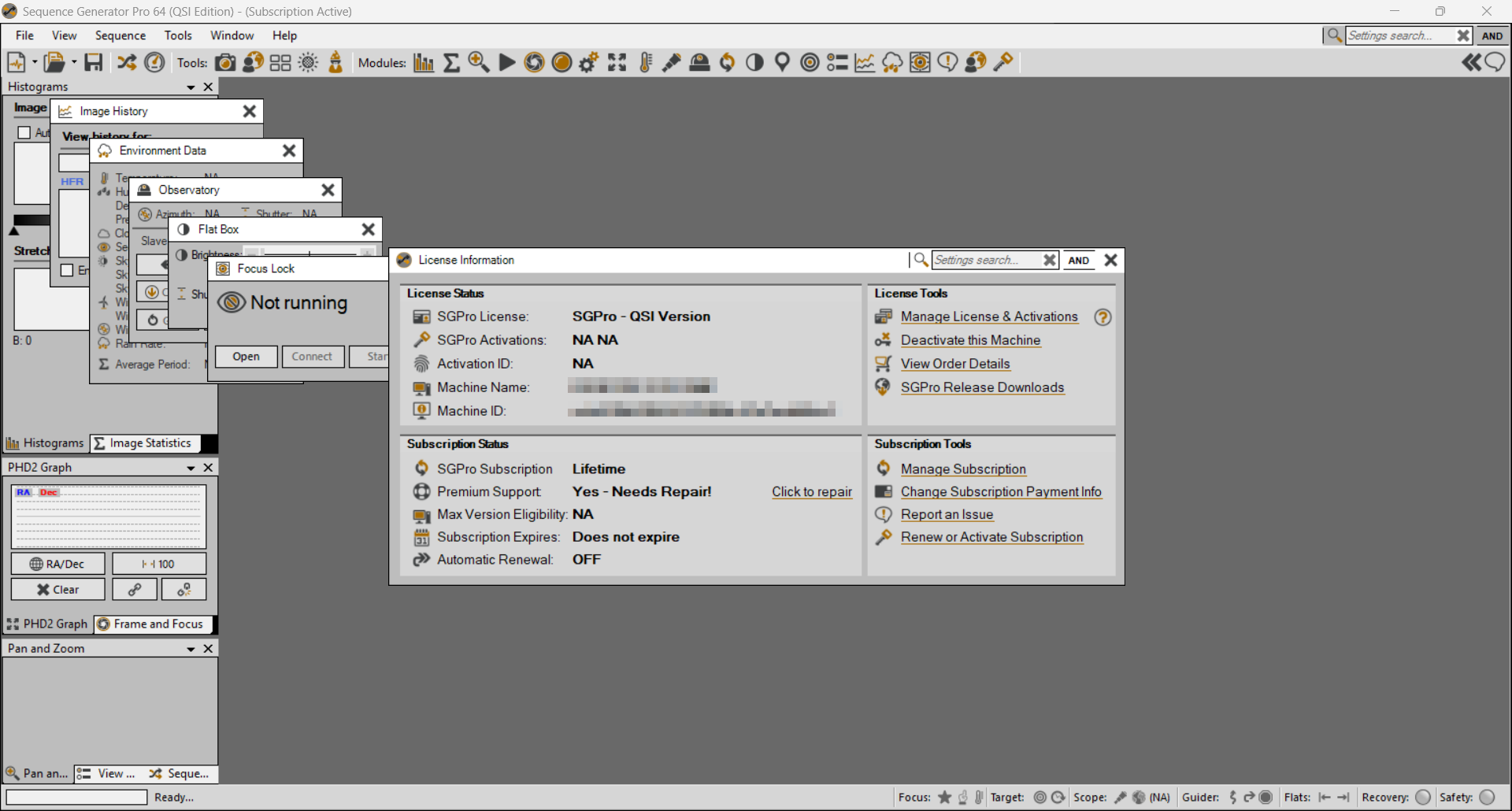Click the Connect button in Focus Lock
Image resolution: width=1512 pixels, height=811 pixels.
313,357
